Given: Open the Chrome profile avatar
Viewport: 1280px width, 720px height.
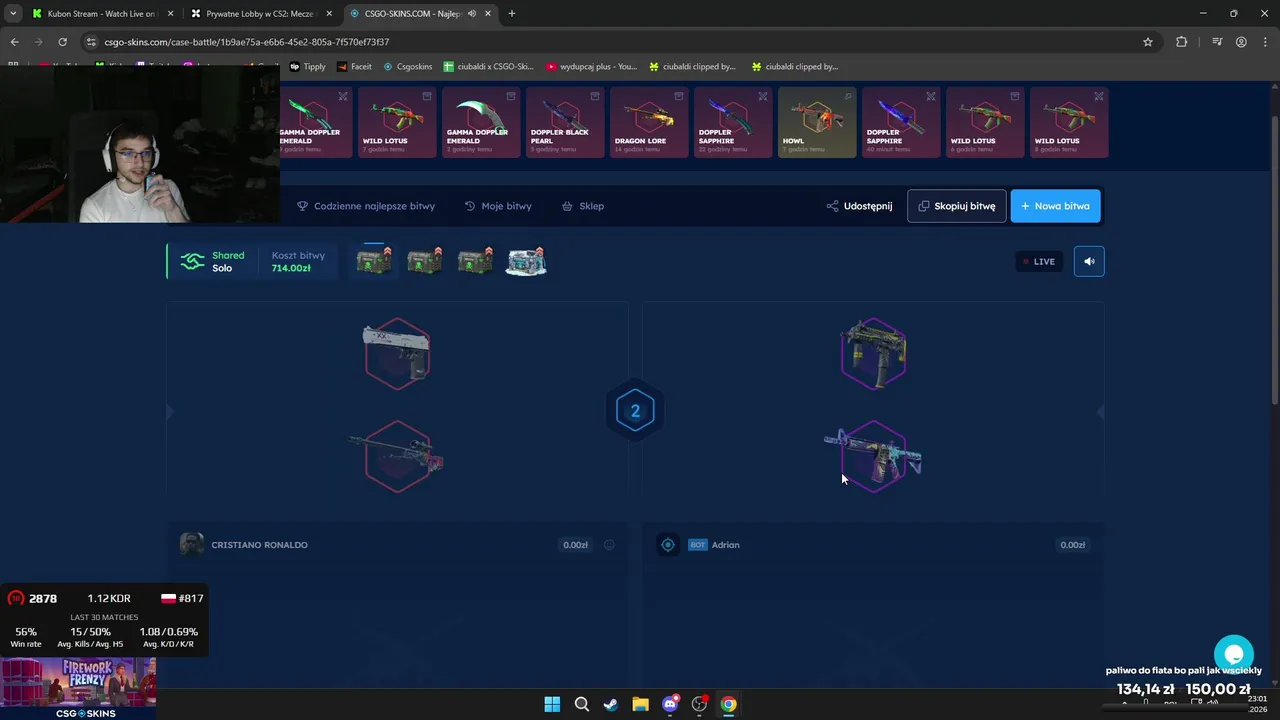Looking at the screenshot, I should coord(1241,42).
